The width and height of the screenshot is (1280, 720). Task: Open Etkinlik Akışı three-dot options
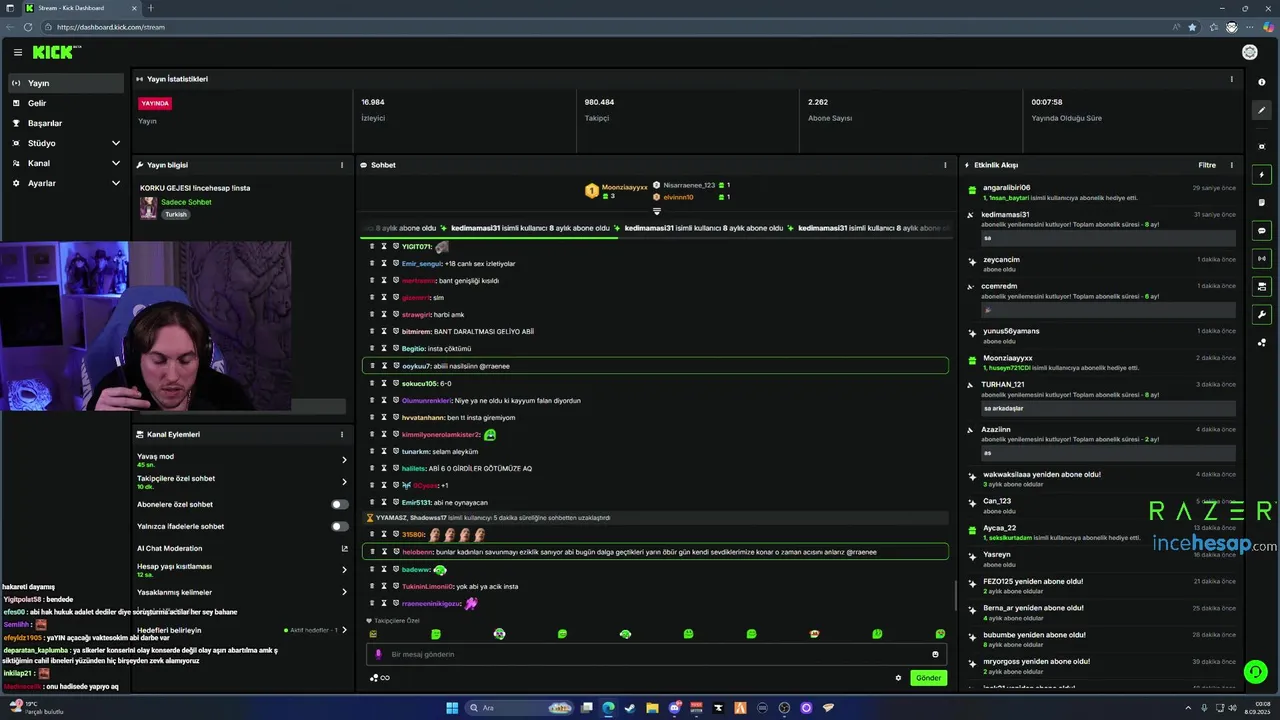click(x=1231, y=165)
